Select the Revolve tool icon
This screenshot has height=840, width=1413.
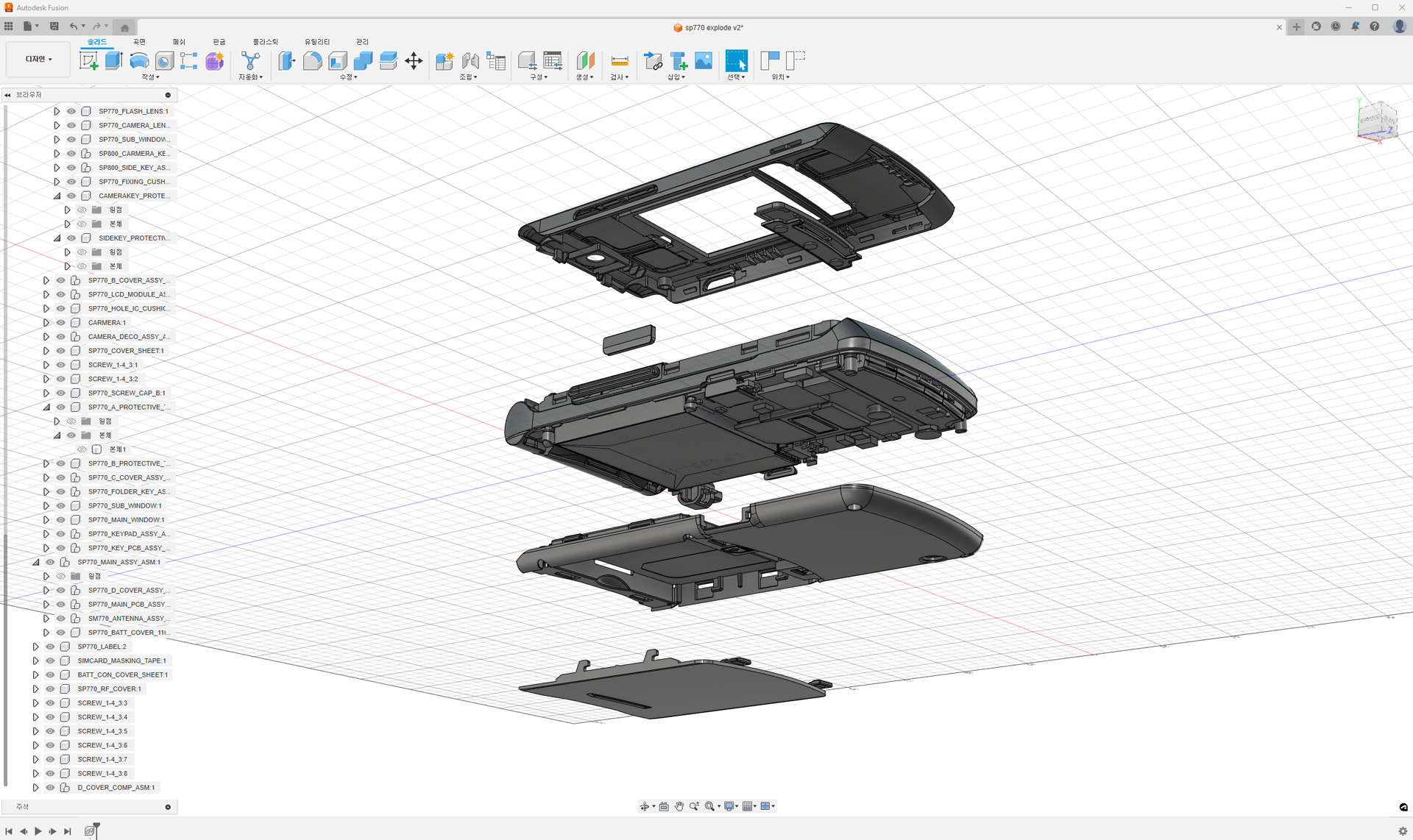(x=138, y=60)
